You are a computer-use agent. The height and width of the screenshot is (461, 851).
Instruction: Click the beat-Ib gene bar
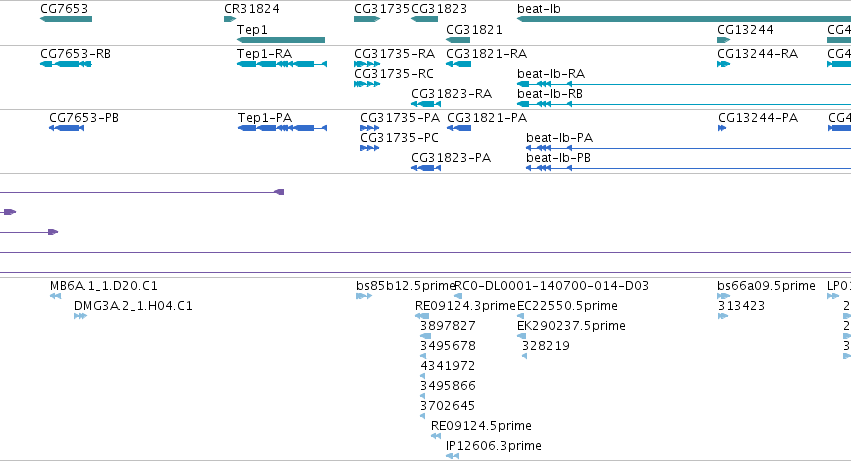684,19
